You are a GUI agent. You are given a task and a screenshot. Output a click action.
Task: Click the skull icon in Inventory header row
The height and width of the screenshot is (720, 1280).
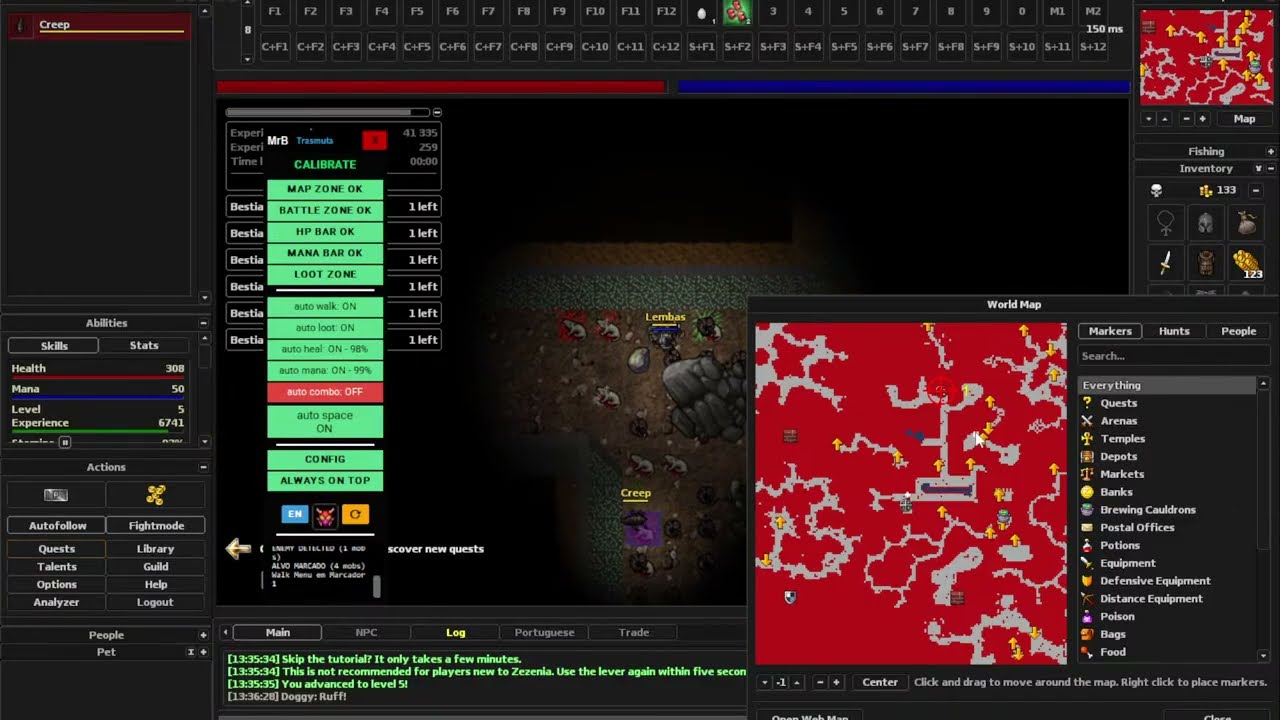[1157, 190]
